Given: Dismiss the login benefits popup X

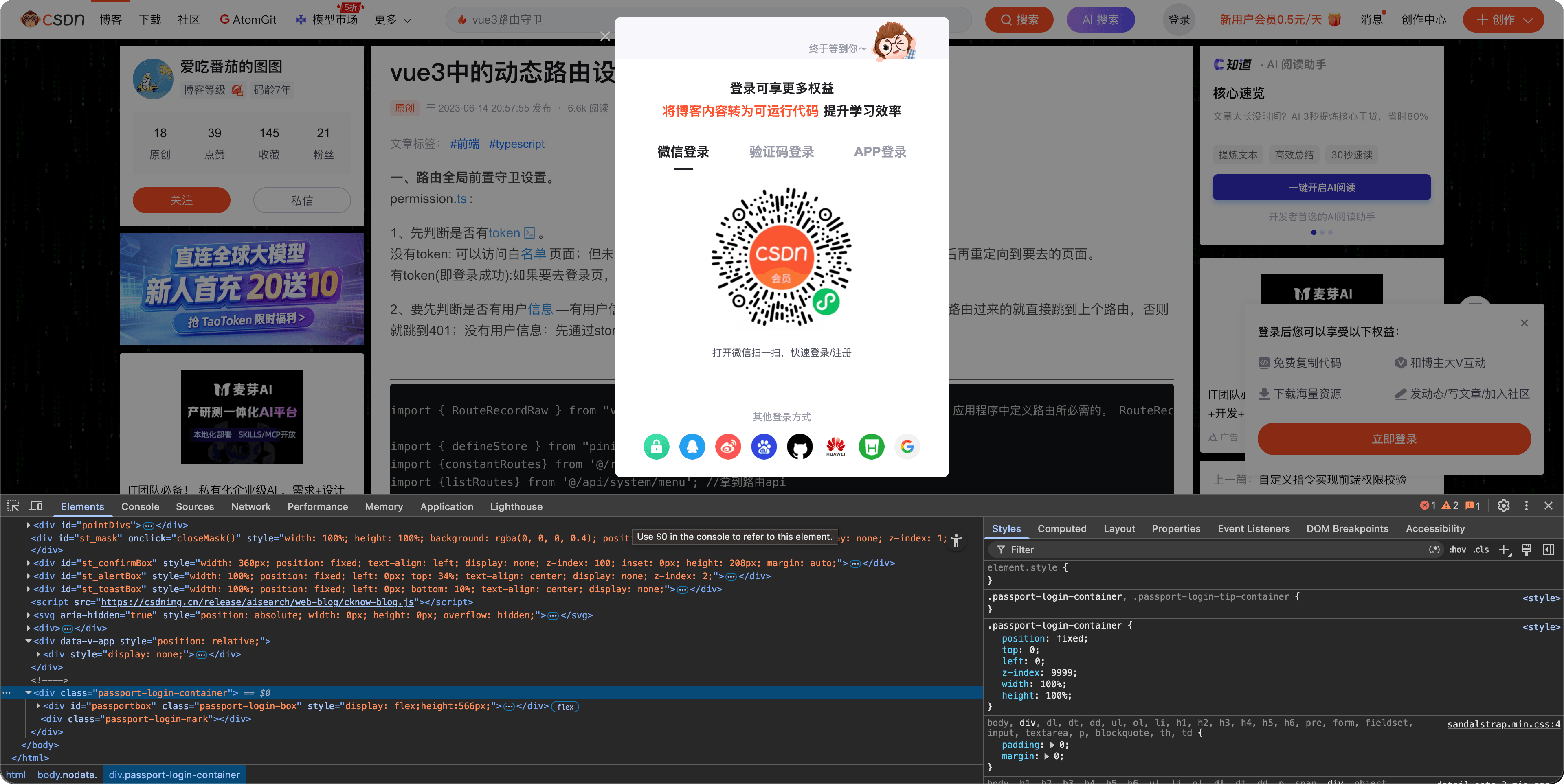Looking at the screenshot, I should click(1524, 323).
